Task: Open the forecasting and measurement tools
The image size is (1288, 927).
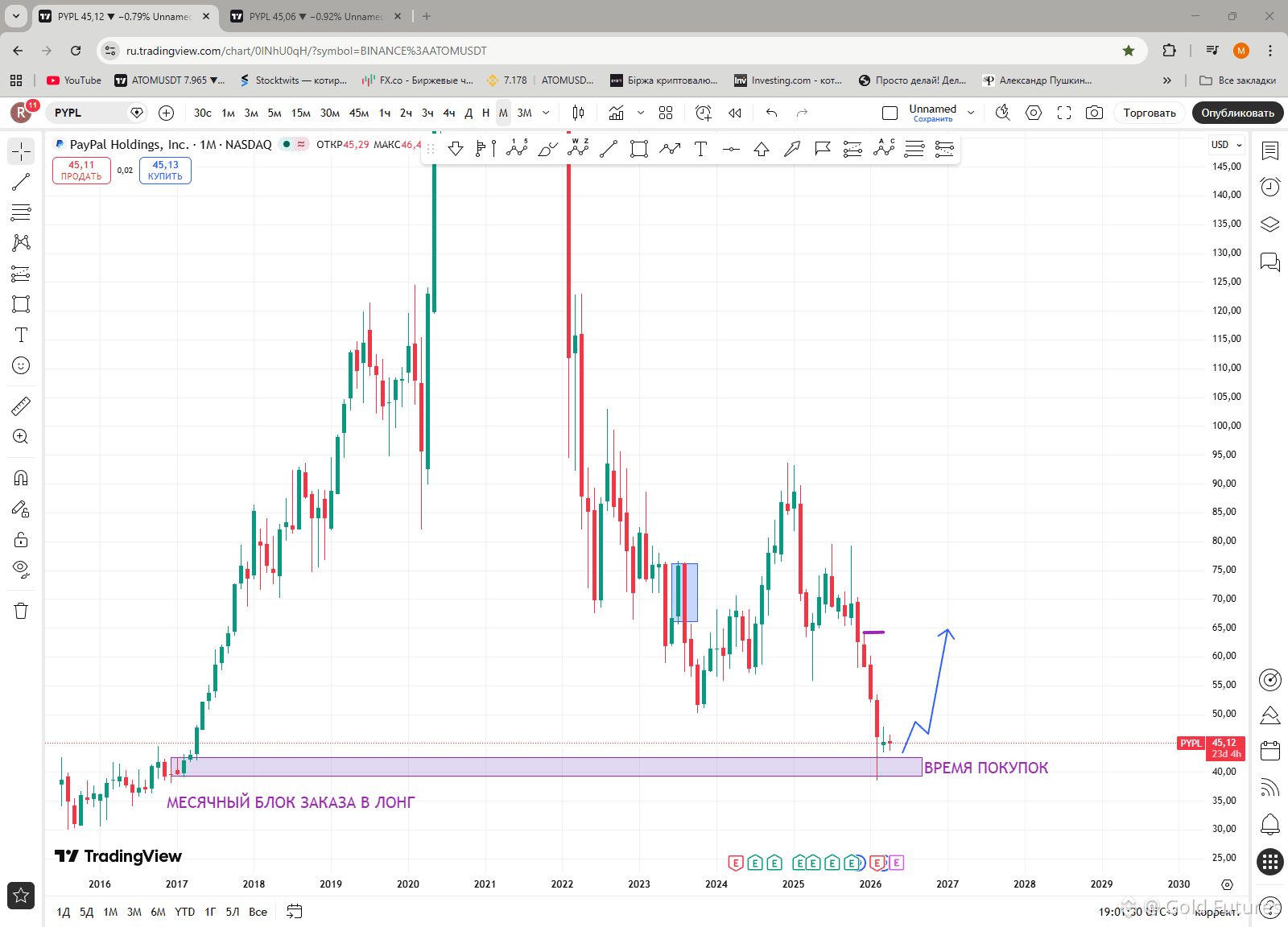Action: [x=21, y=274]
